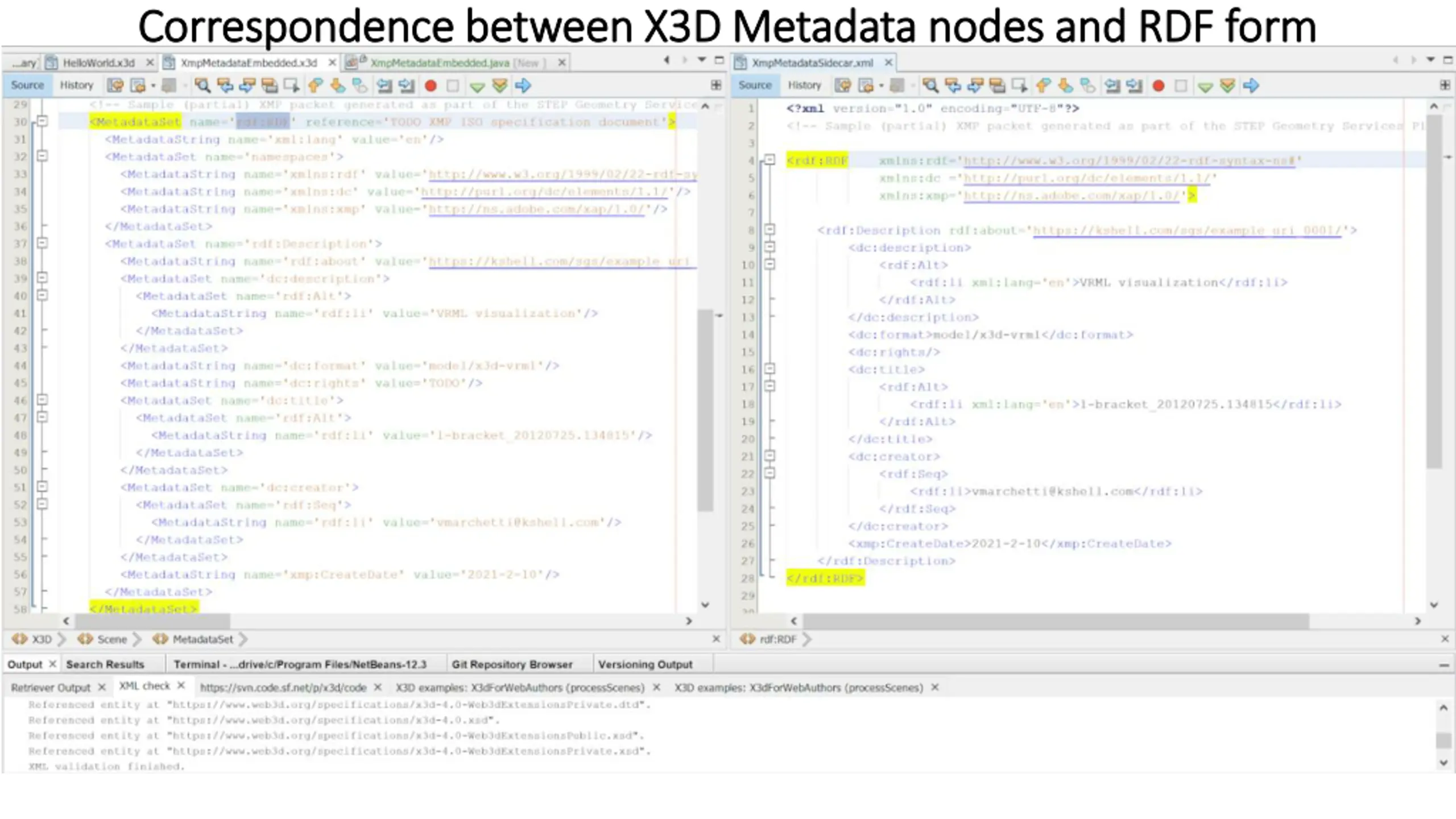Toggle Highlight Search in left editor toolbar

pyautogui.click(x=270, y=85)
